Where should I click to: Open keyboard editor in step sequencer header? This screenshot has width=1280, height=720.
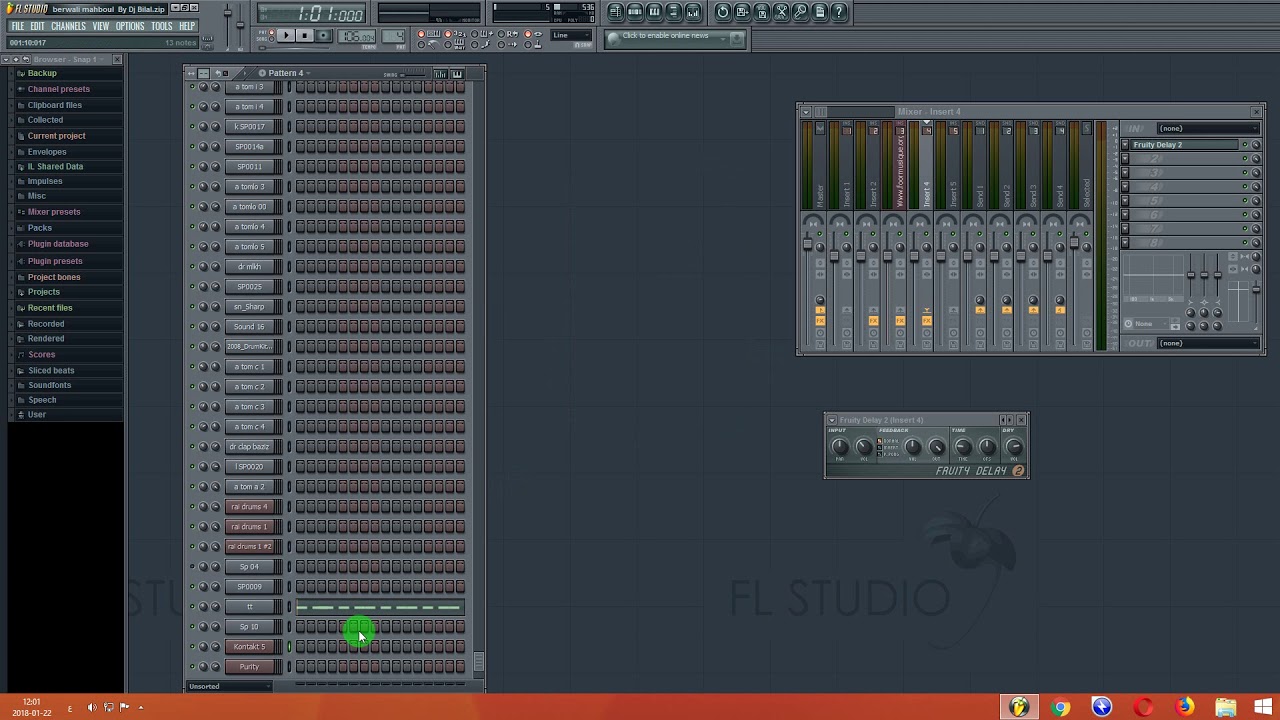[457, 74]
